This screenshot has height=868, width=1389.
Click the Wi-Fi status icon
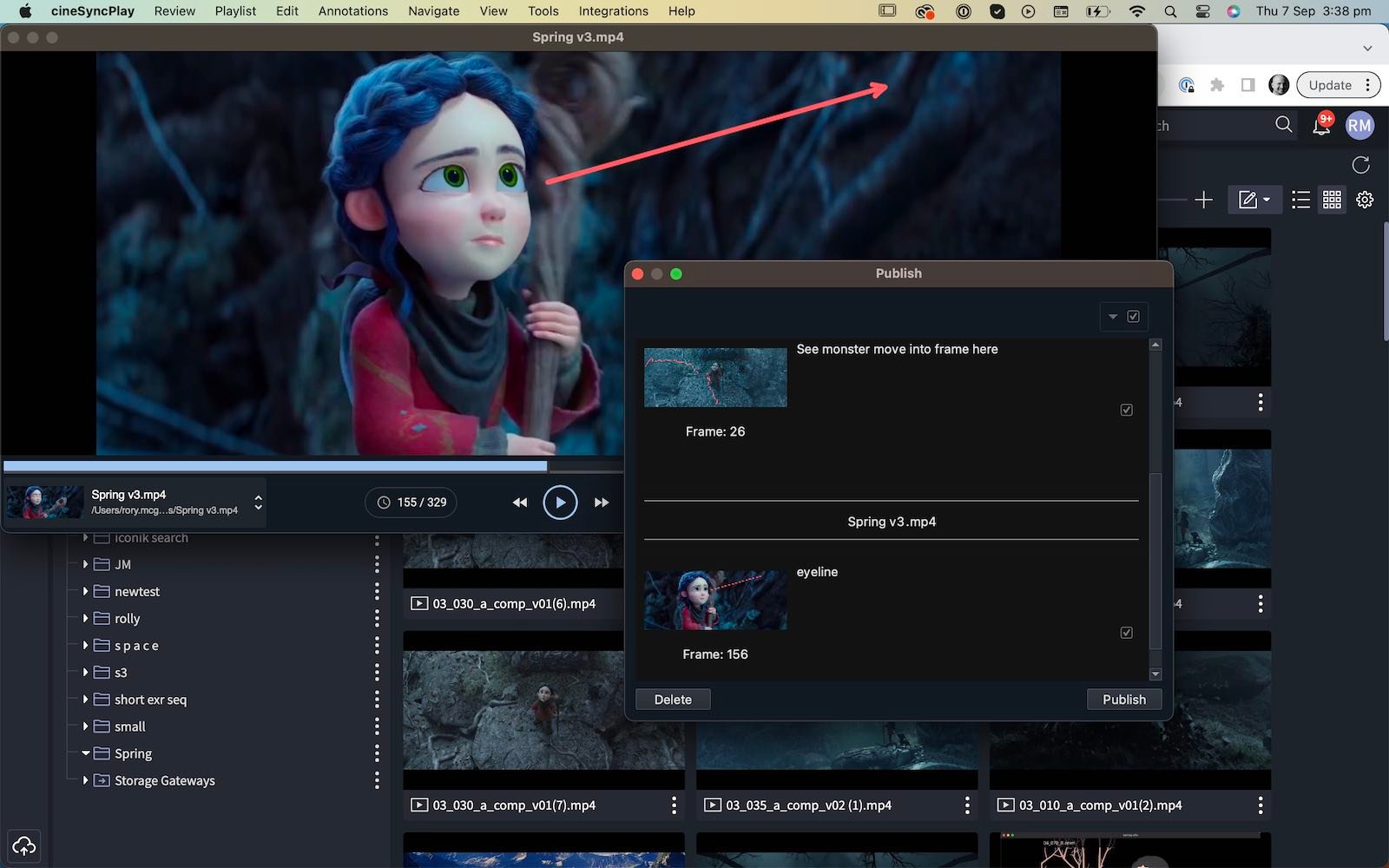pyautogui.click(x=1137, y=11)
